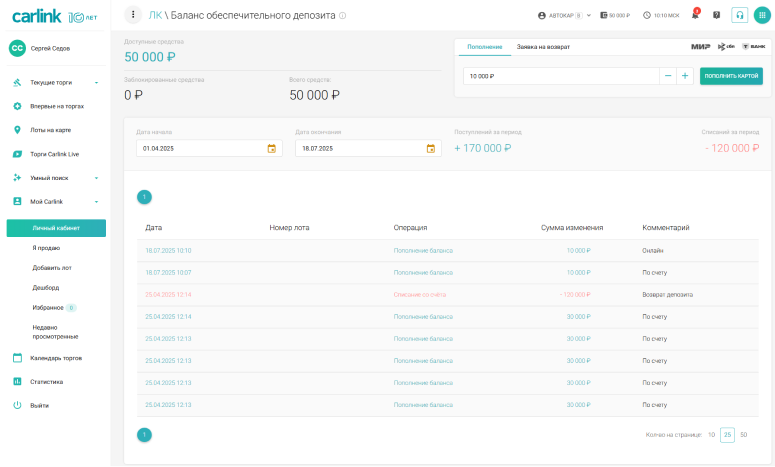Set rows per page to 50
Screen dimensions: 775x467
[x=743, y=435]
